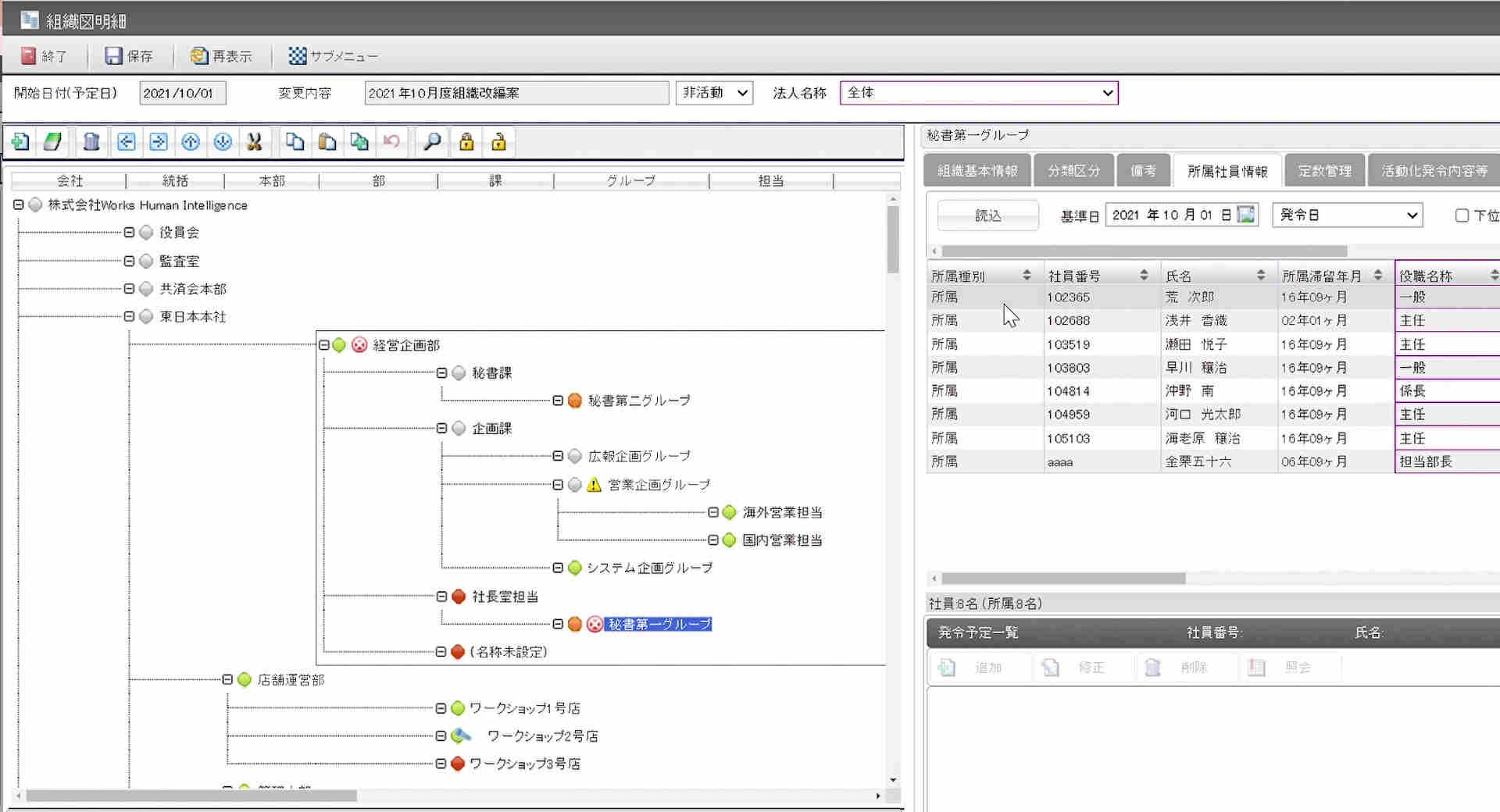
Task: Click the key icon beside ワークショップ2号店
Action: [x=462, y=735]
